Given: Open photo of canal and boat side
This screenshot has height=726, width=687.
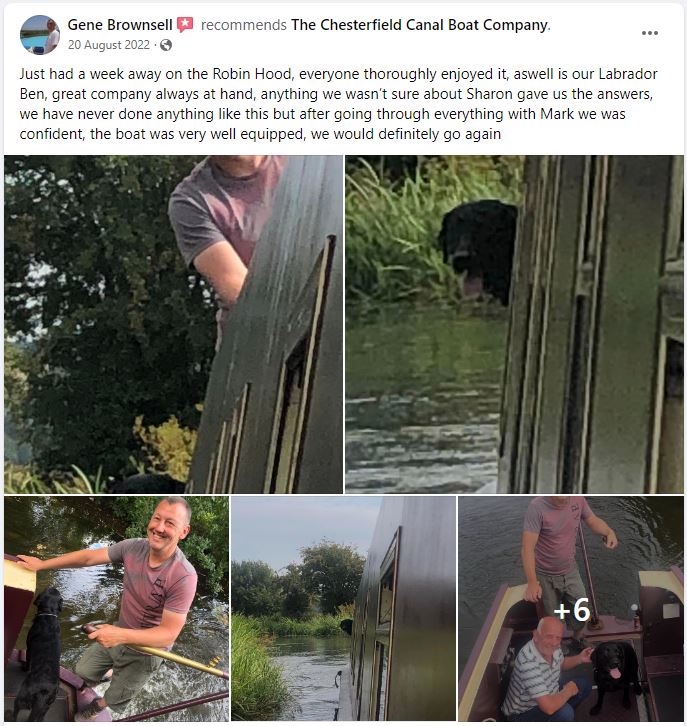Looking at the screenshot, I should [343, 608].
